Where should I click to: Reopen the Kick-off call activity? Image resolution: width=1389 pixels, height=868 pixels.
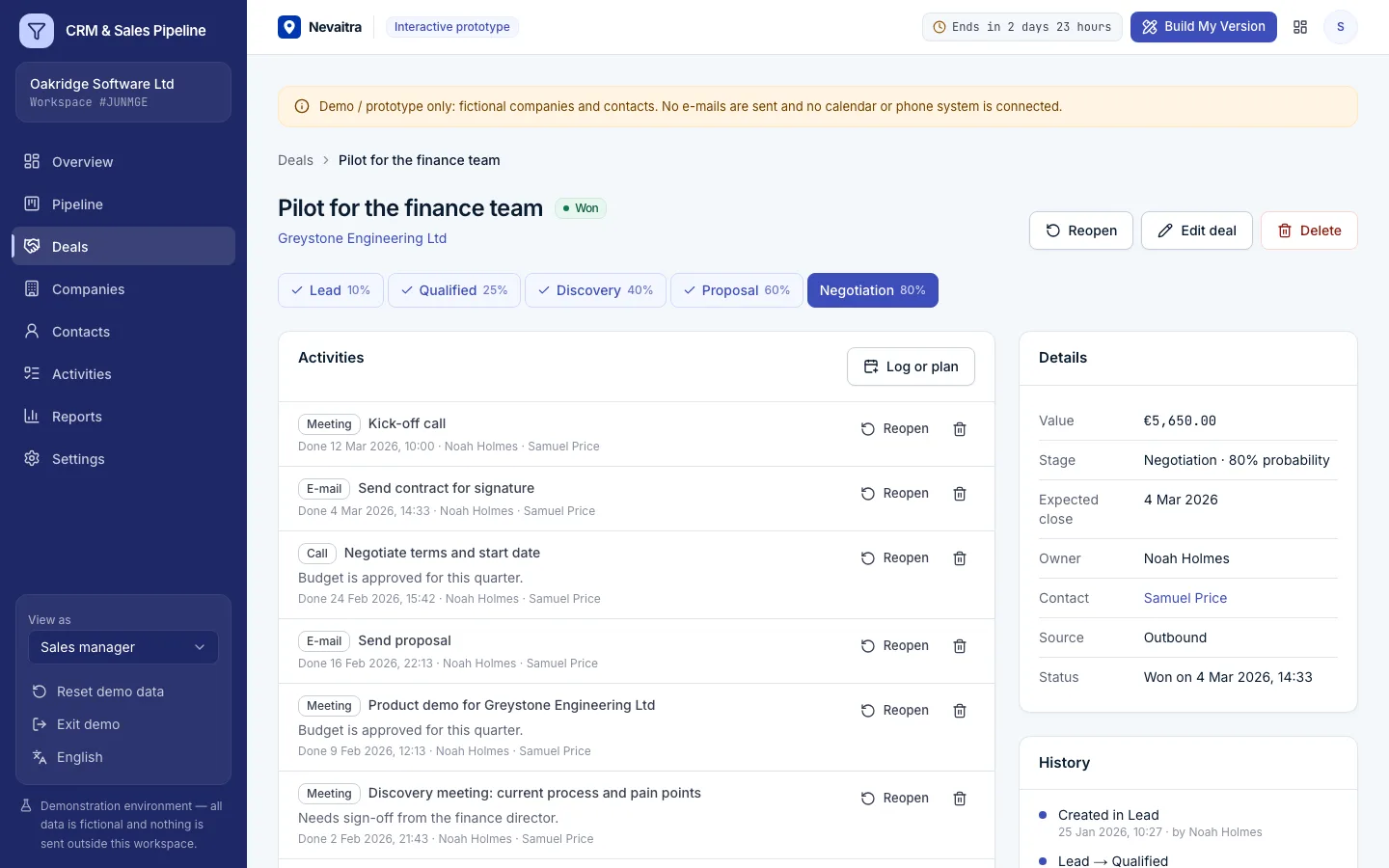[x=895, y=429]
